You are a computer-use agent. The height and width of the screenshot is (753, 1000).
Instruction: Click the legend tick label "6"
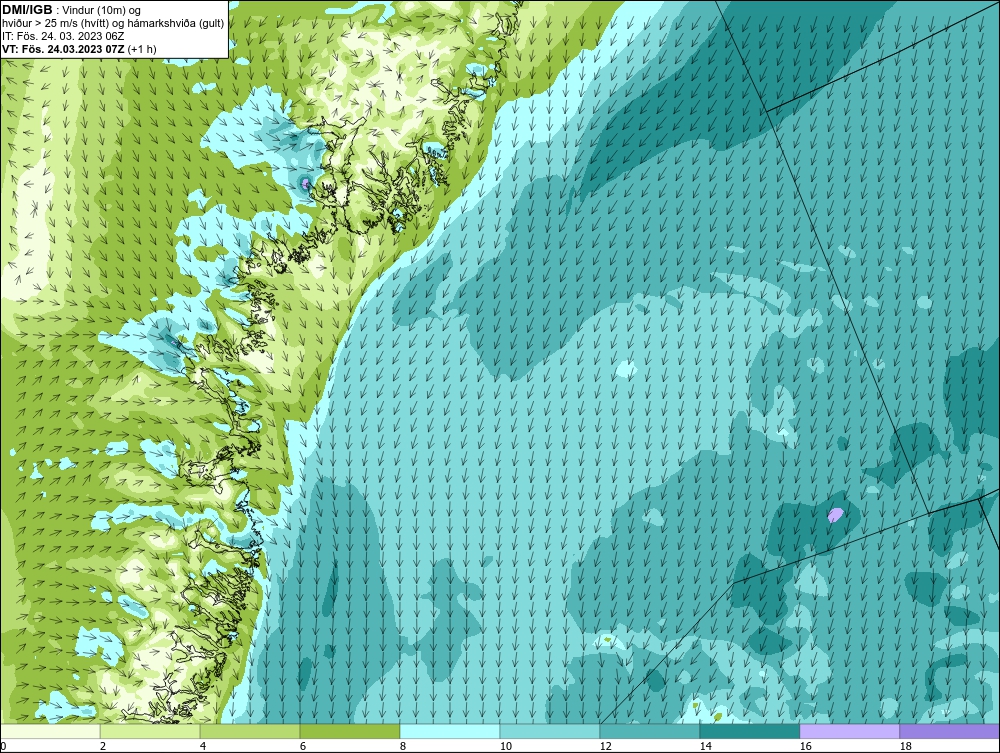(x=303, y=746)
